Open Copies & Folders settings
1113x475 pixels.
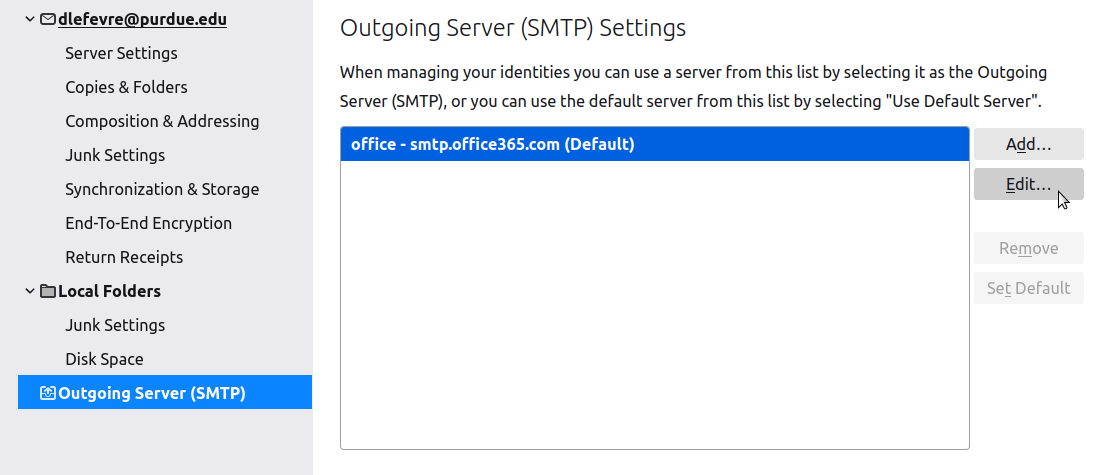coord(126,87)
